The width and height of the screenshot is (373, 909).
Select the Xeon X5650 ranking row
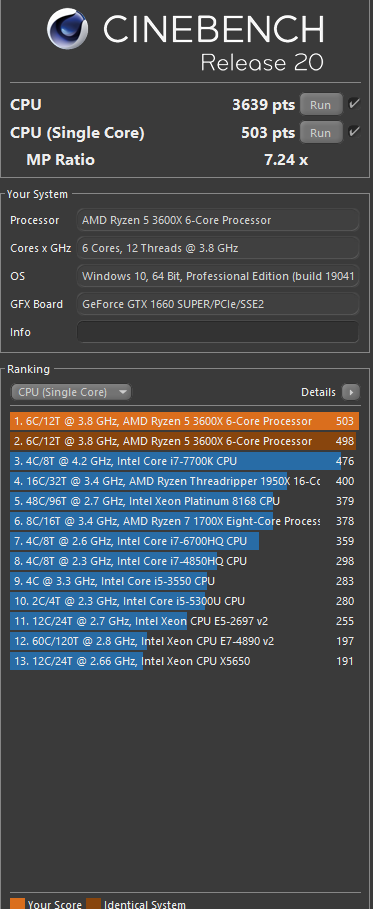point(184,660)
